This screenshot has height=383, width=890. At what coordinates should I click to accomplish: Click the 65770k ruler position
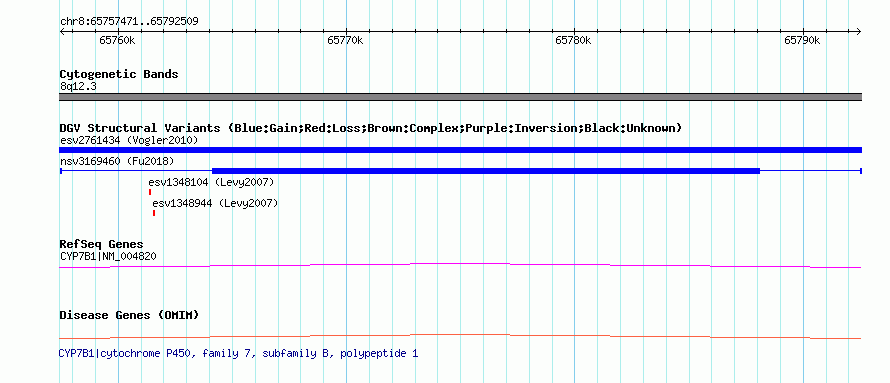tap(345, 40)
